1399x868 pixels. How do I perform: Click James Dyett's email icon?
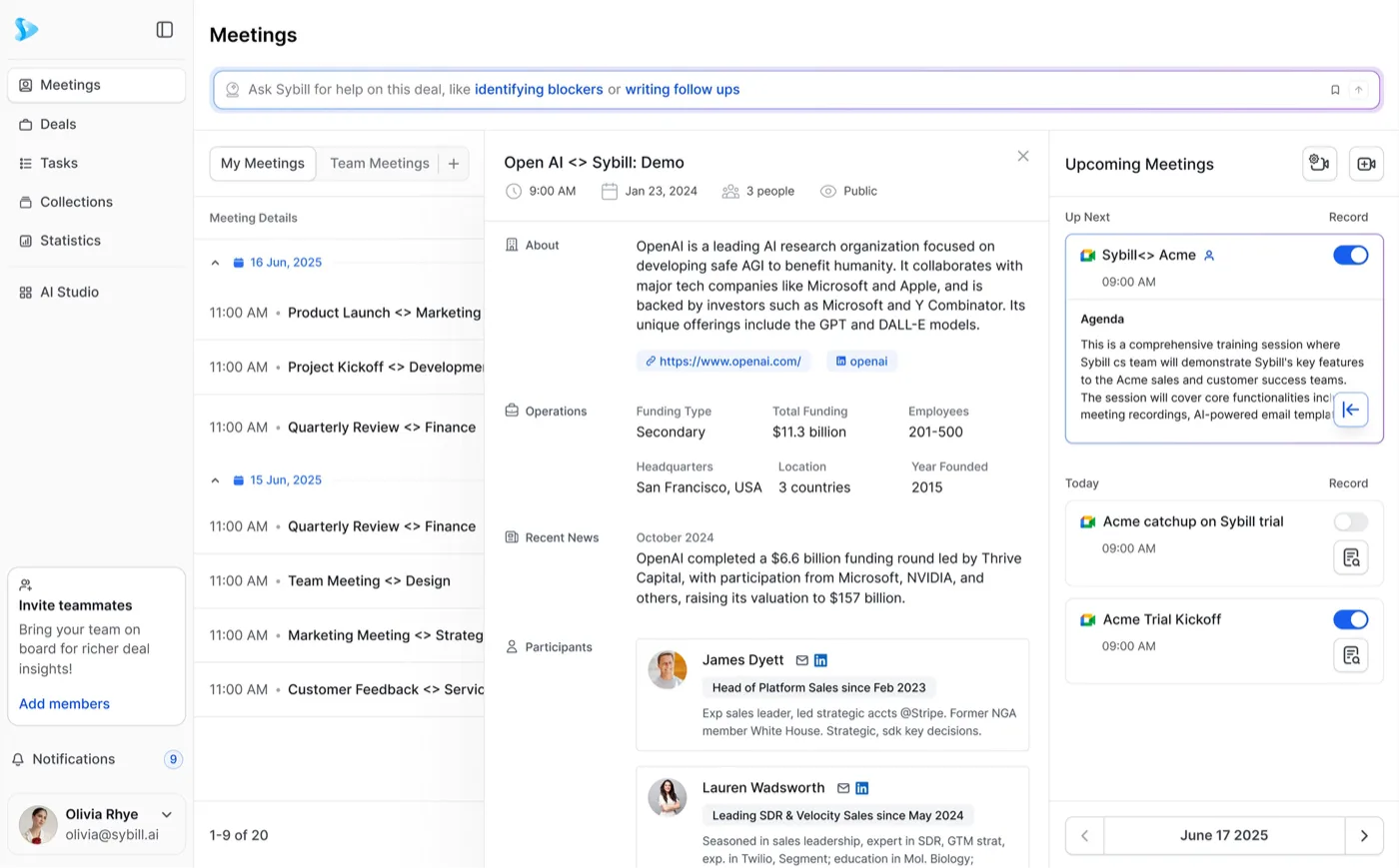(801, 660)
